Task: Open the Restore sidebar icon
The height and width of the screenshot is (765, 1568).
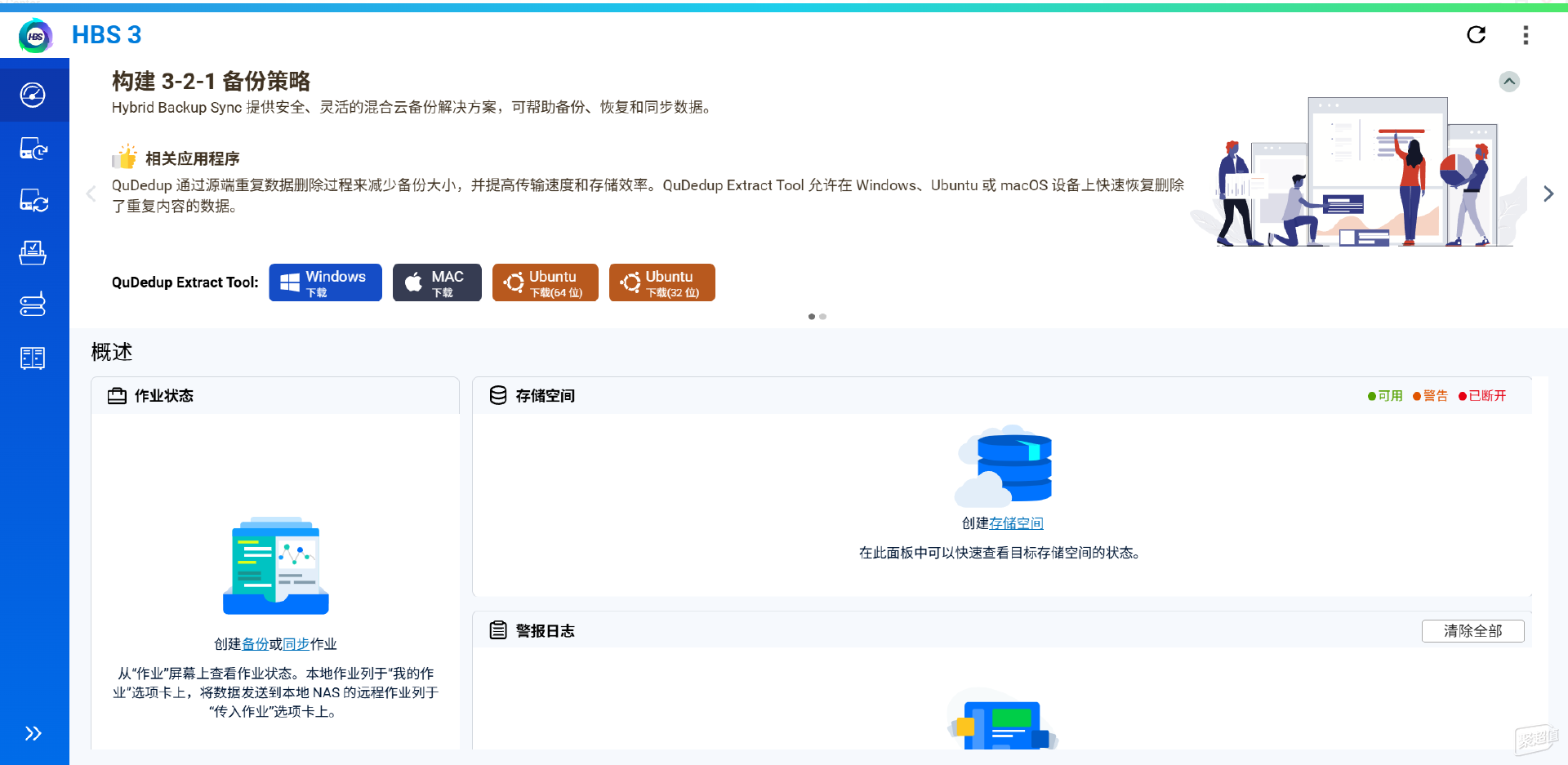Action: point(33,253)
